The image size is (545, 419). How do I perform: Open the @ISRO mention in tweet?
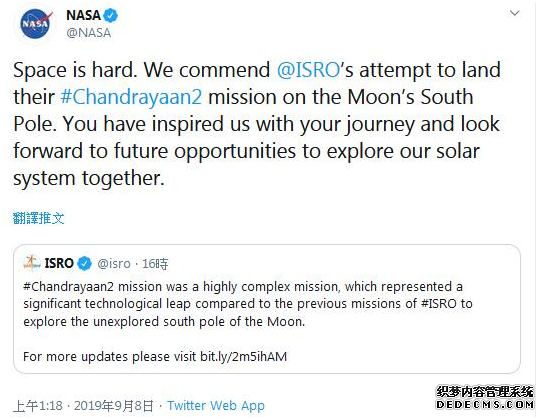(309, 70)
